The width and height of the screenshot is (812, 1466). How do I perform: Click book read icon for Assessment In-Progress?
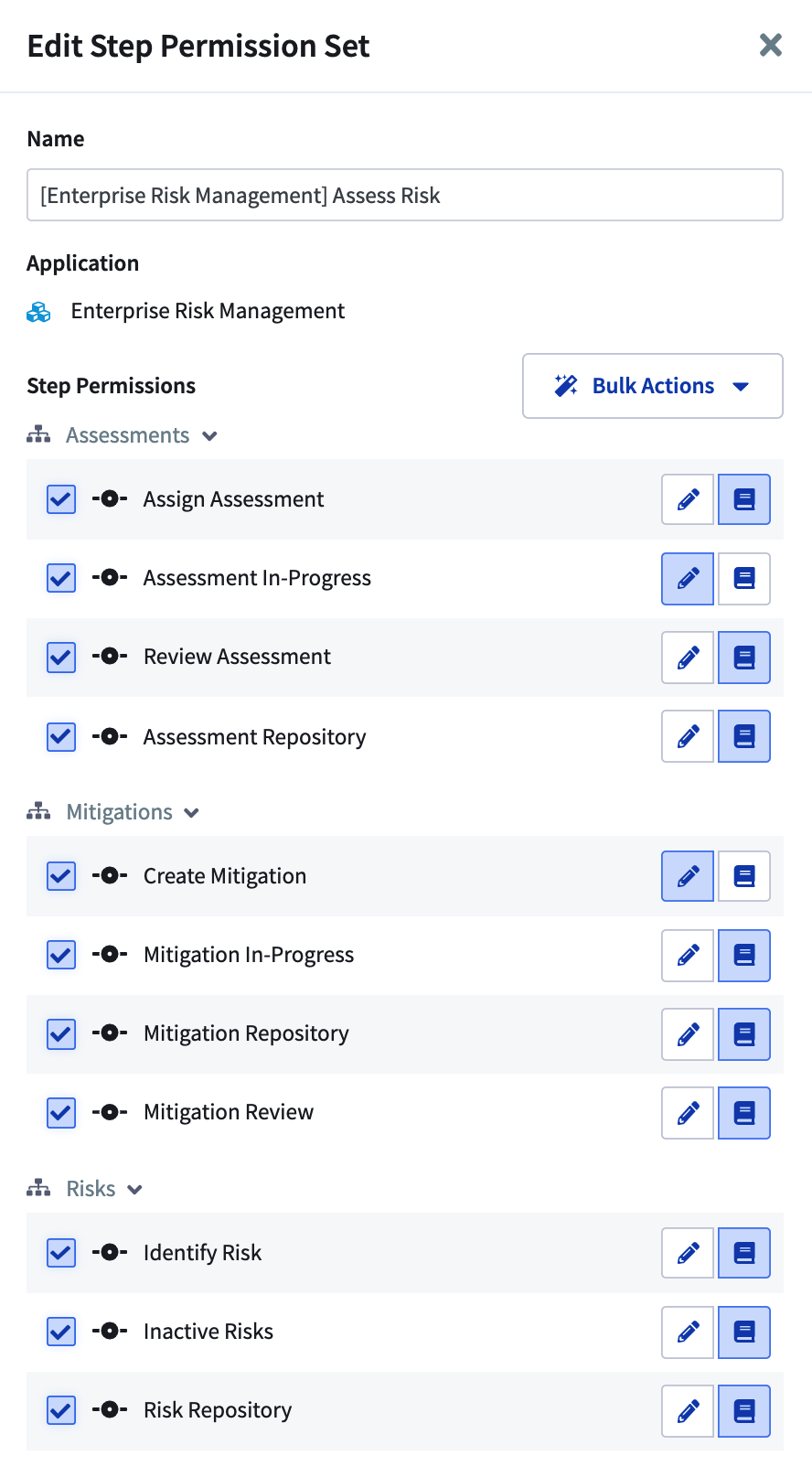point(744,578)
